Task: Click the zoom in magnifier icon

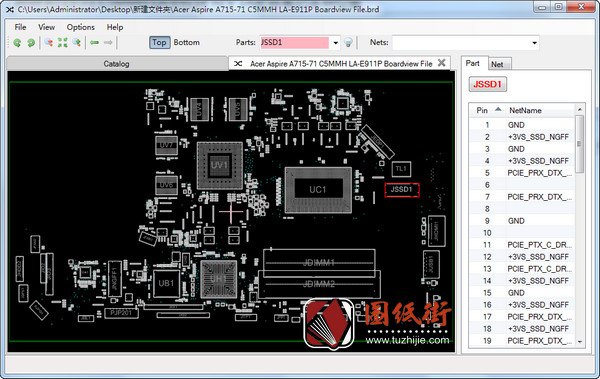Action: click(77, 42)
